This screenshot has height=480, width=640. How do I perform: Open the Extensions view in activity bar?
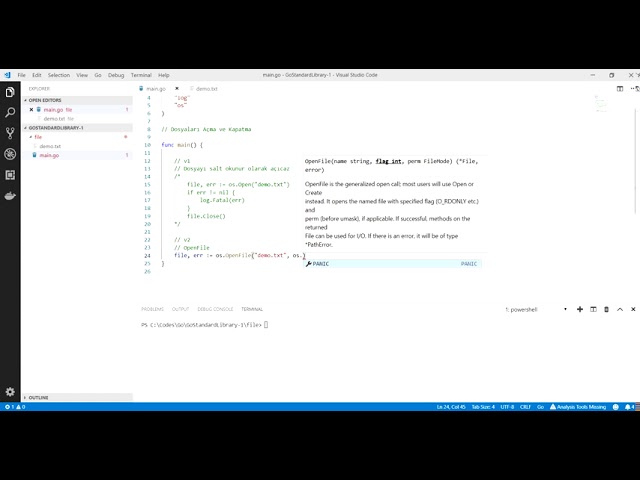[x=10, y=175]
